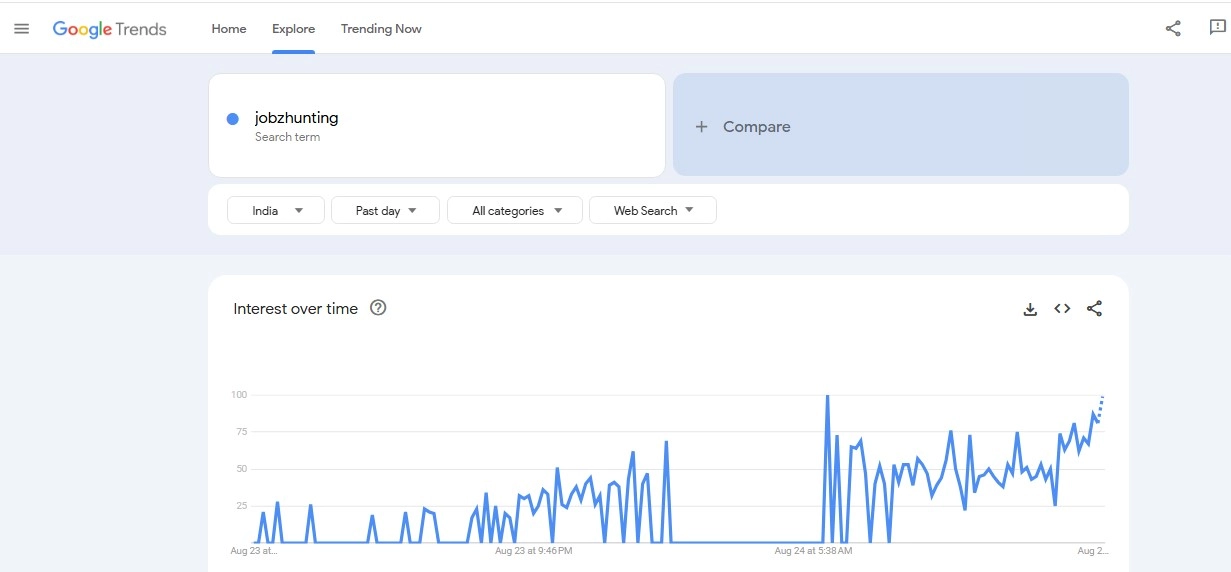The width and height of the screenshot is (1231, 572).
Task: Download the Interest over time CSV
Action: 1030,309
